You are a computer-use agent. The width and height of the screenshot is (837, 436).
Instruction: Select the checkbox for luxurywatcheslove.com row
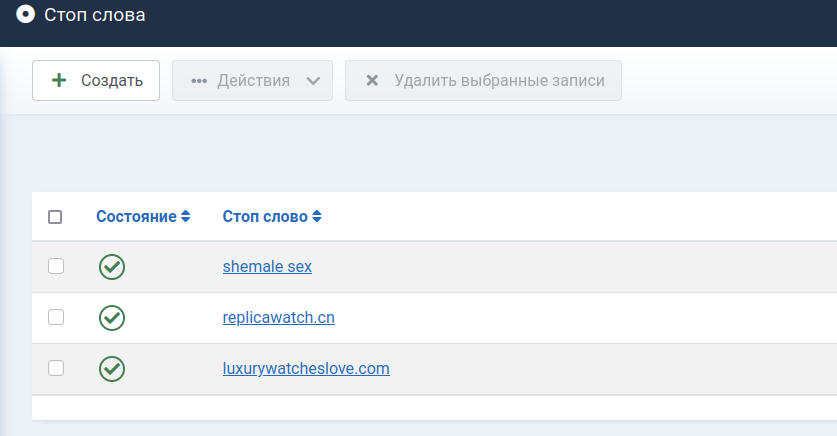point(56,368)
